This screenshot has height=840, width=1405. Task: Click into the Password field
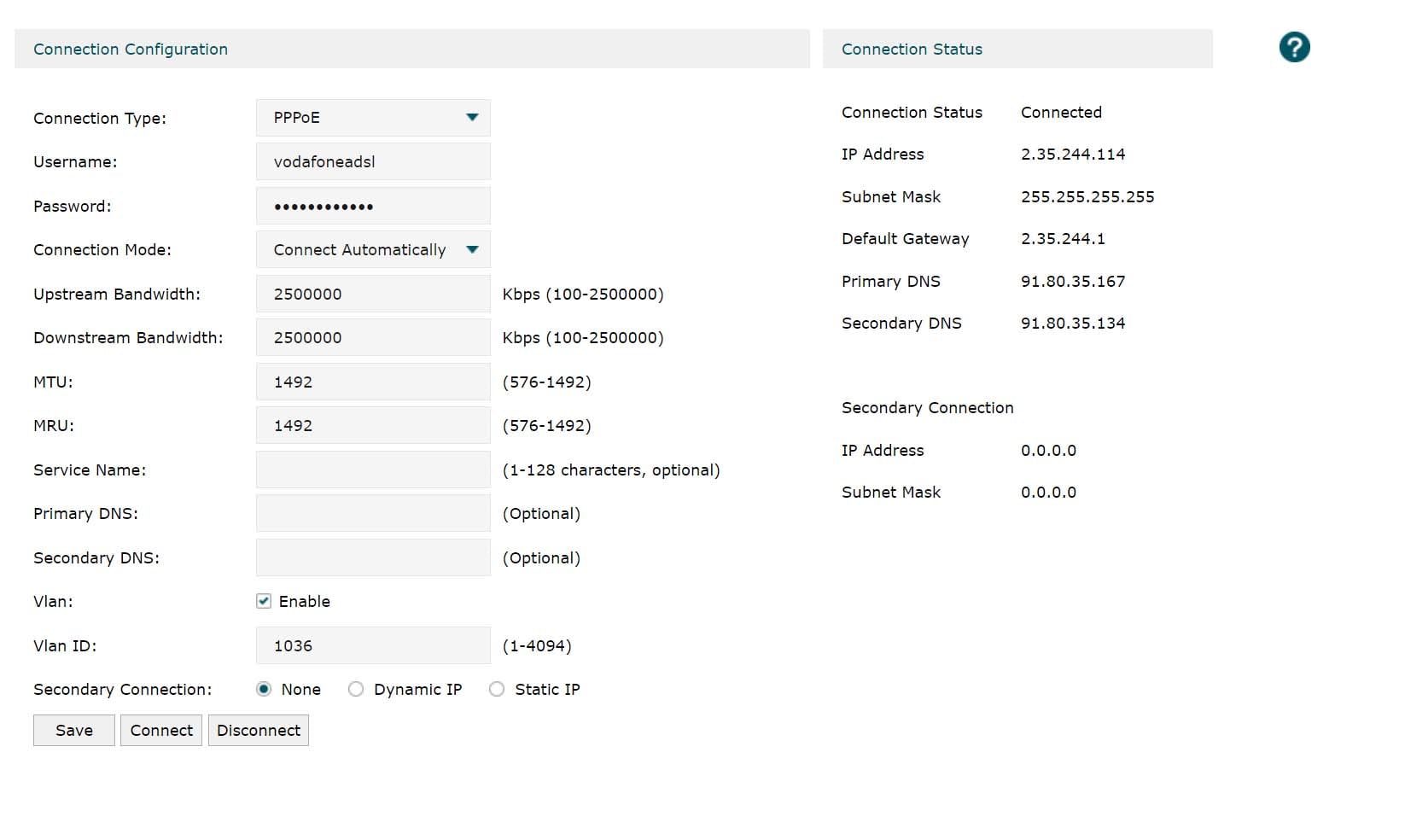tap(373, 207)
